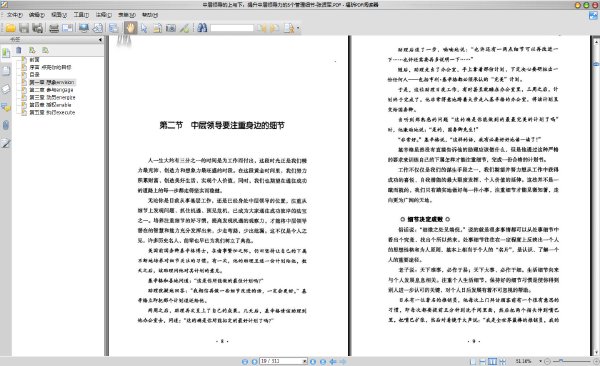
Task: Switch to single page layout
Action: (473, 361)
